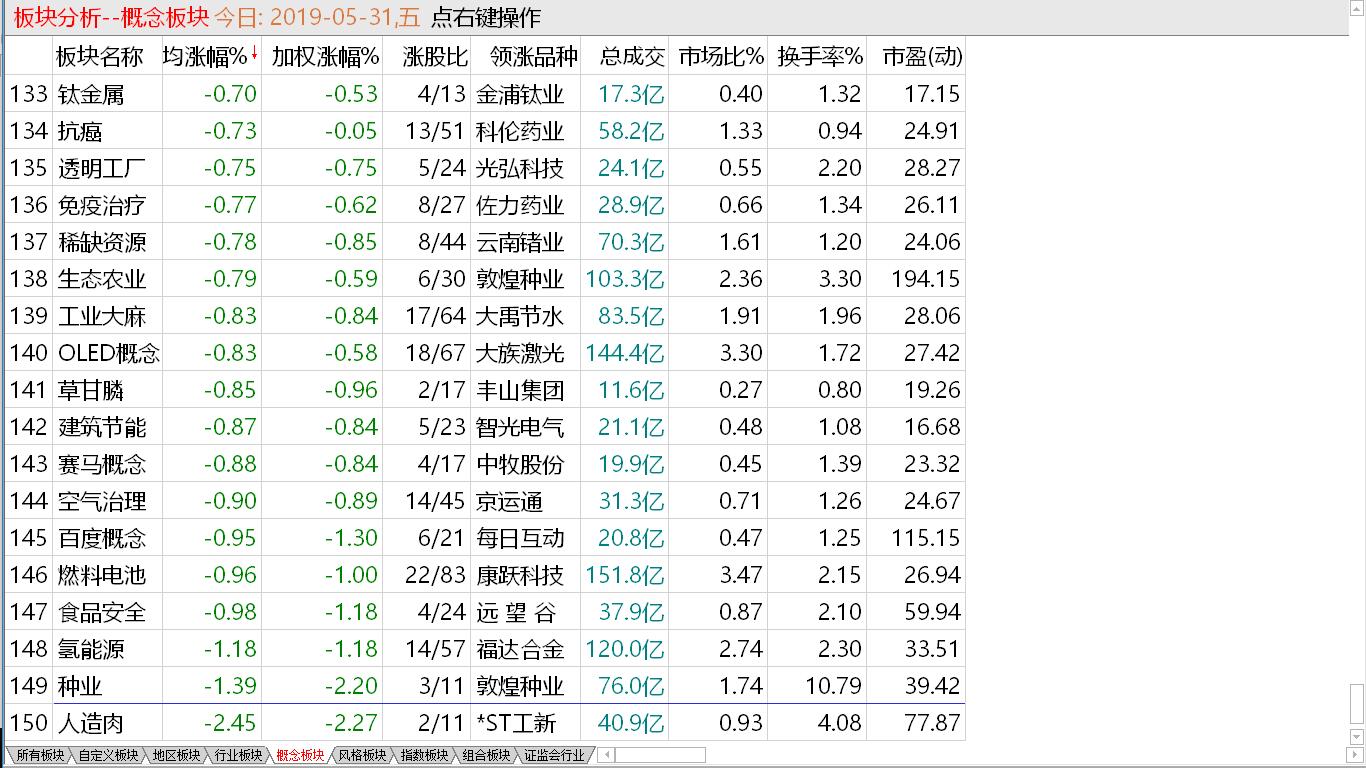Click leading stock 光弘科技

point(520,168)
